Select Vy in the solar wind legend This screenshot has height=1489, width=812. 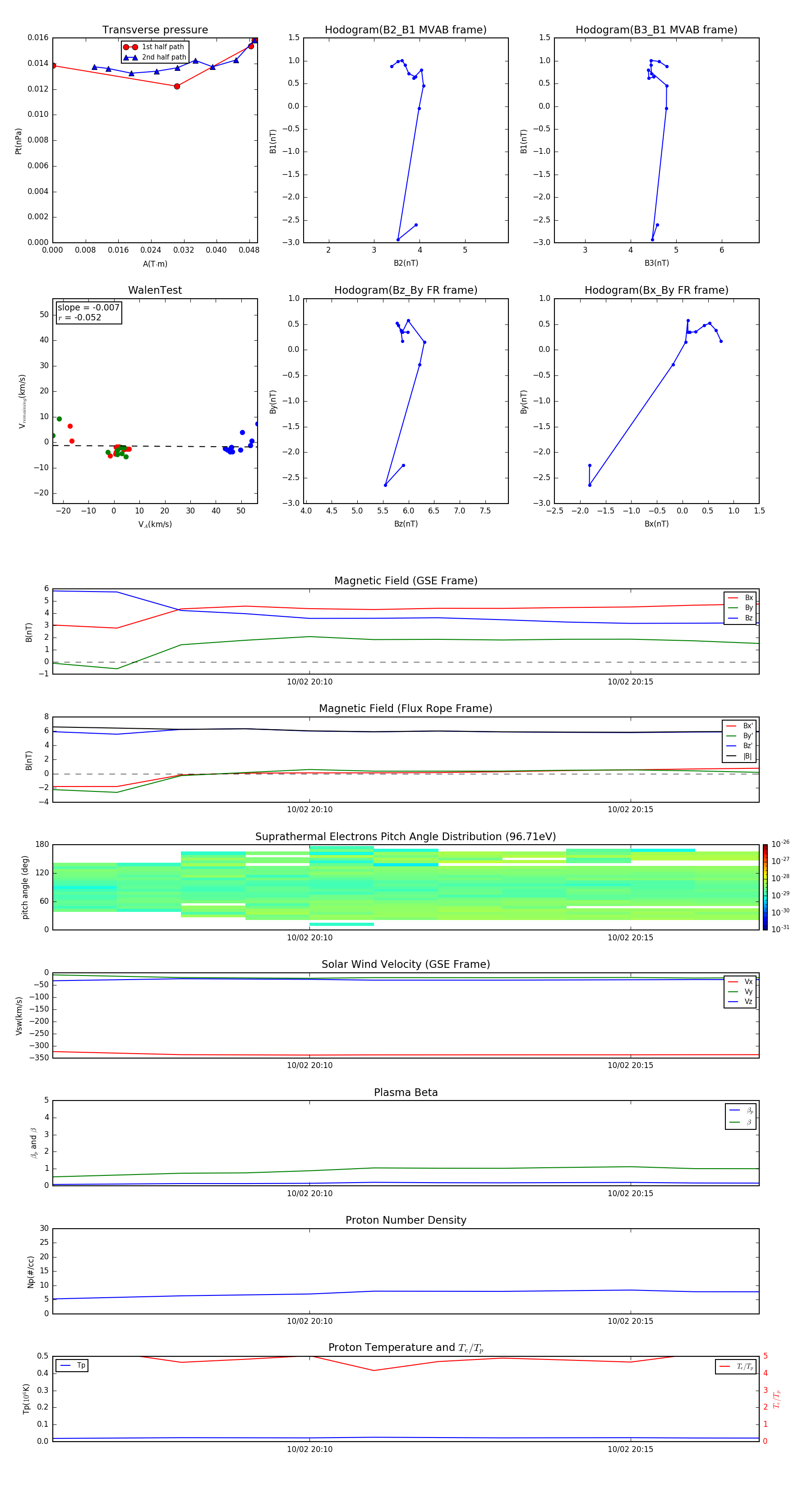coord(740,992)
